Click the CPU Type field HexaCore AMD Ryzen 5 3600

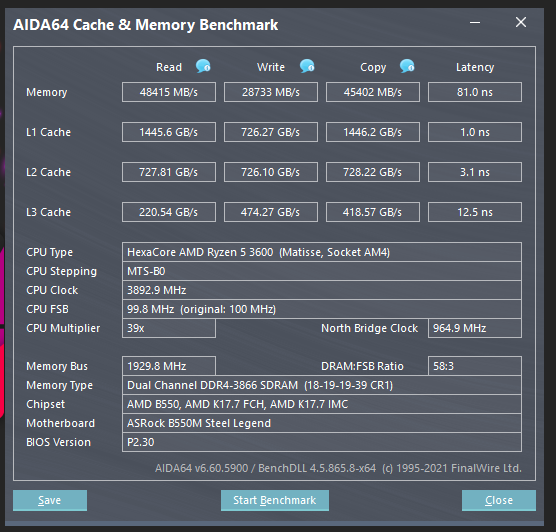pos(322,252)
